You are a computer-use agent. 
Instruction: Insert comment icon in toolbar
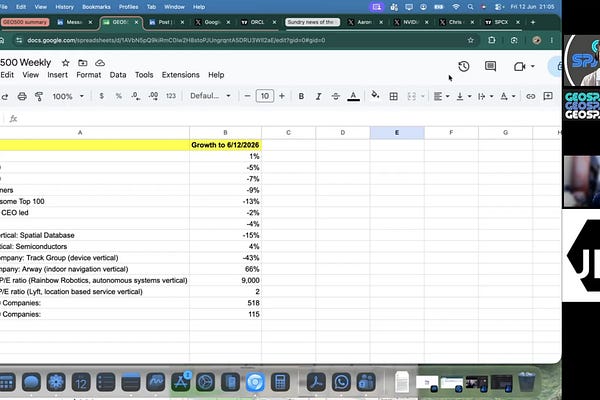[548, 96]
